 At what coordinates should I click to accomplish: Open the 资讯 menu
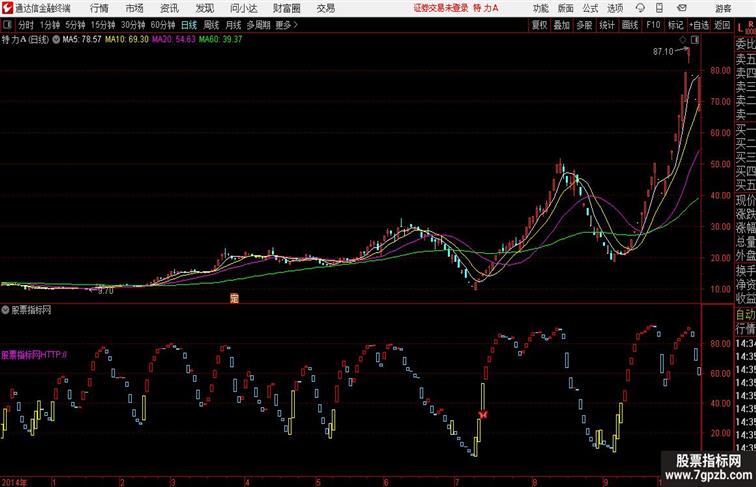tap(169, 8)
